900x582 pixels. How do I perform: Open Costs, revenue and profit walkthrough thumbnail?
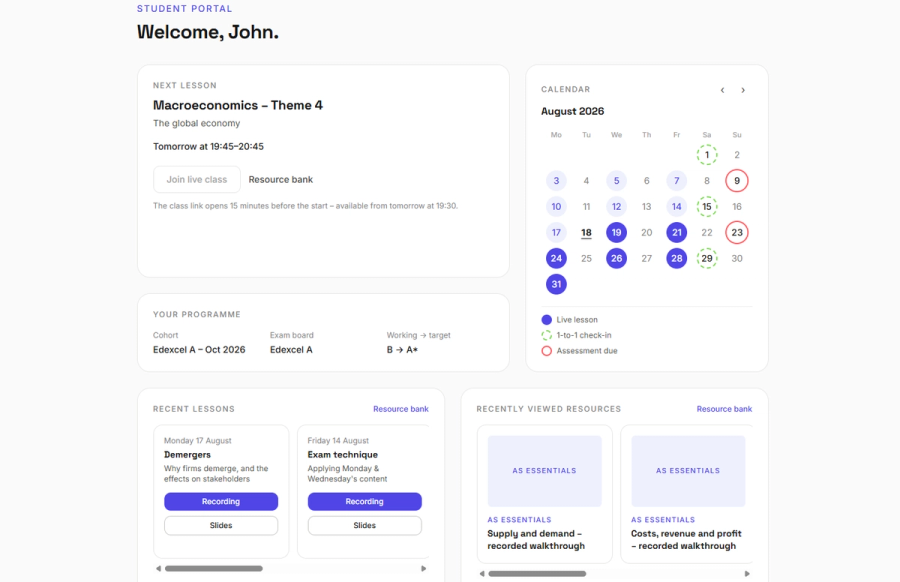coord(688,471)
